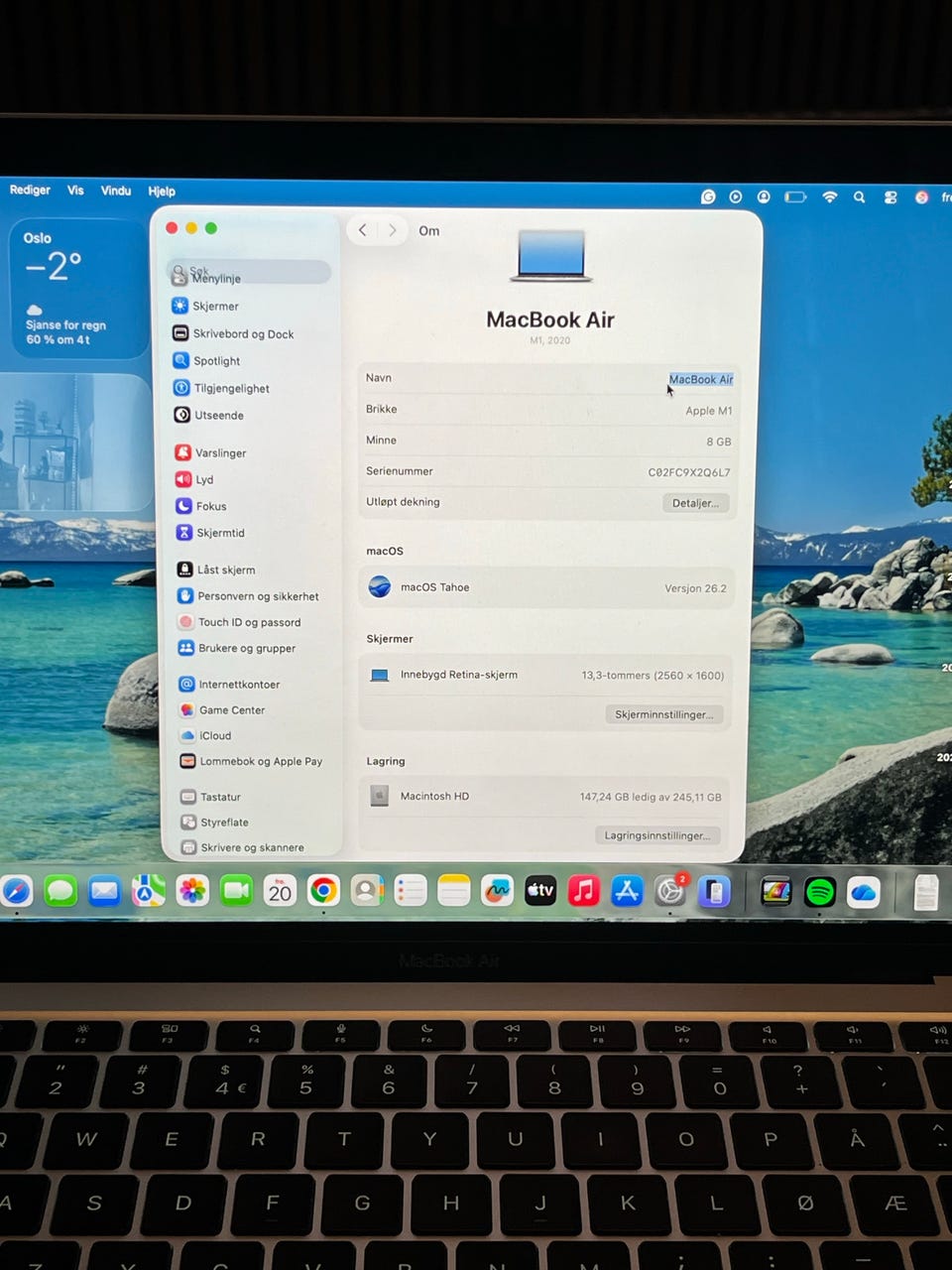Open Varslinger settings
This screenshot has height=1270, width=952.
pyautogui.click(x=211, y=452)
